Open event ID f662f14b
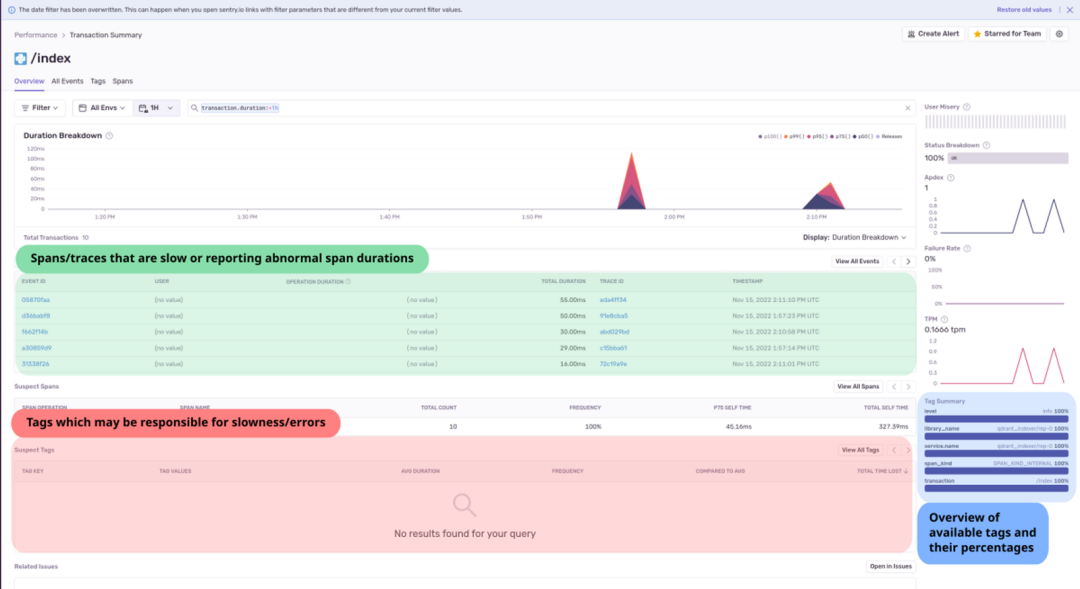 pyautogui.click(x=35, y=332)
